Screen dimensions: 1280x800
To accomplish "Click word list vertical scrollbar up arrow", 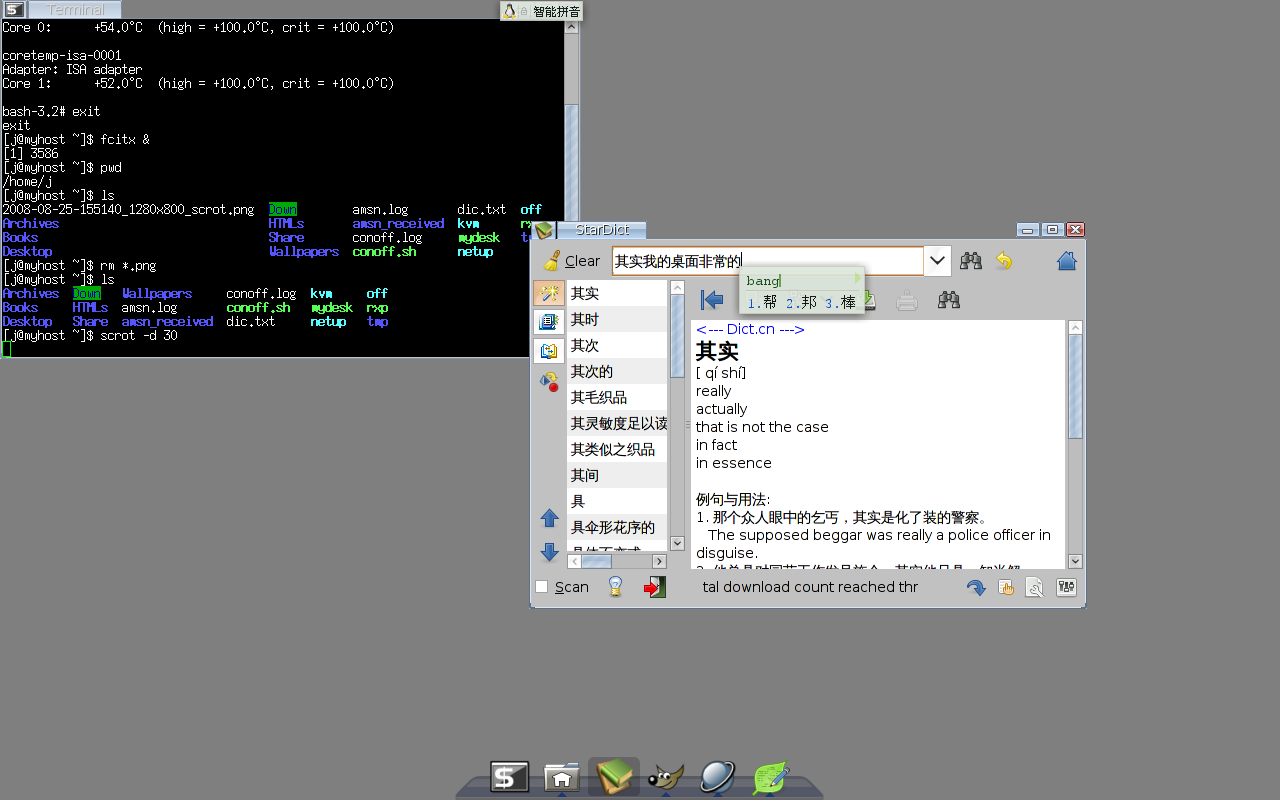I will [677, 288].
